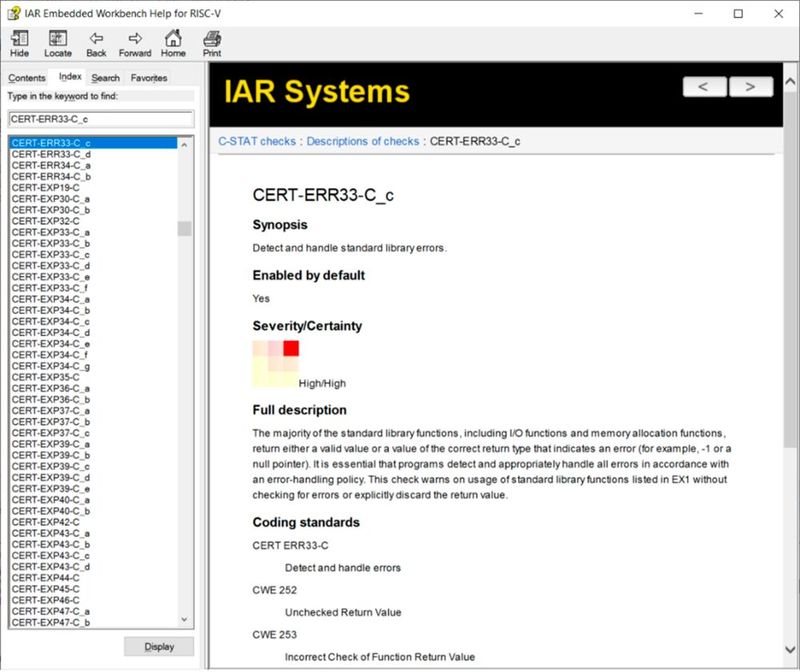The width and height of the screenshot is (800, 672).
Task: Click the keyword input field
Action: pos(101,119)
